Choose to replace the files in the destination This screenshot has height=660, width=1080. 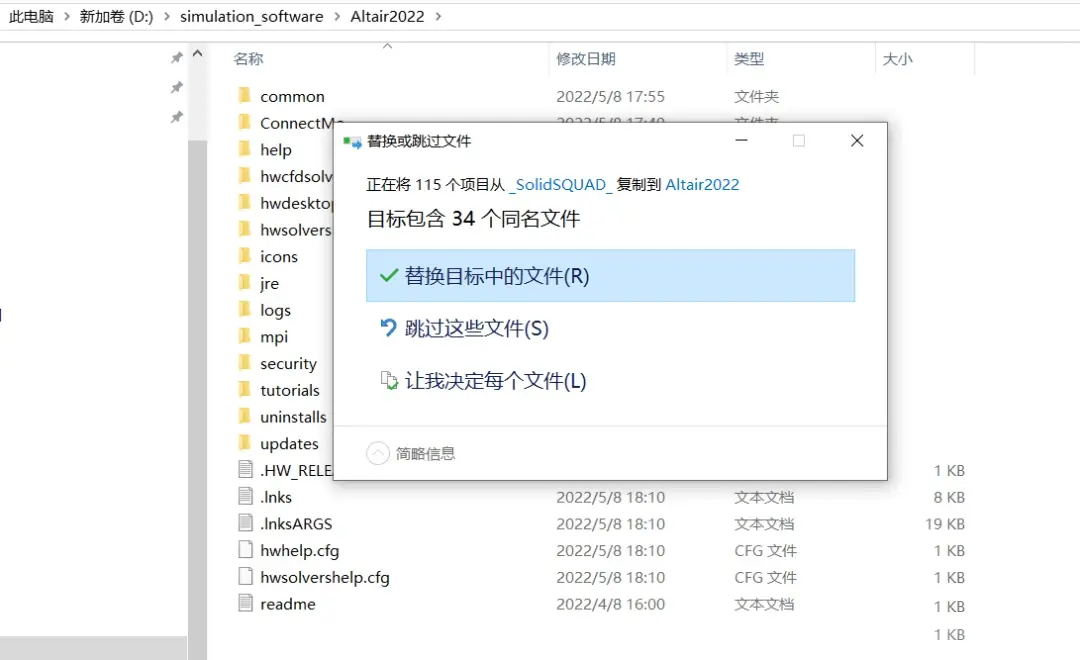[610, 276]
